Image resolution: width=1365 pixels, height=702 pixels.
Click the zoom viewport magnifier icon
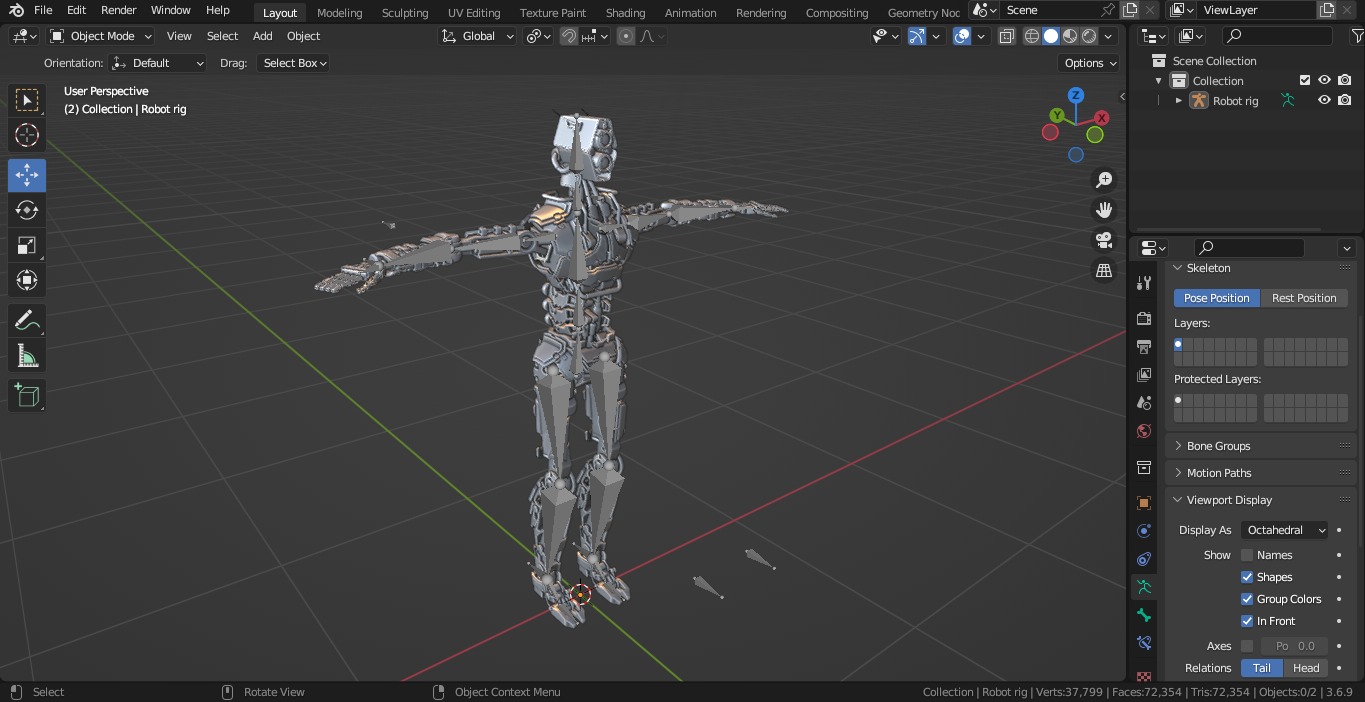point(1104,180)
